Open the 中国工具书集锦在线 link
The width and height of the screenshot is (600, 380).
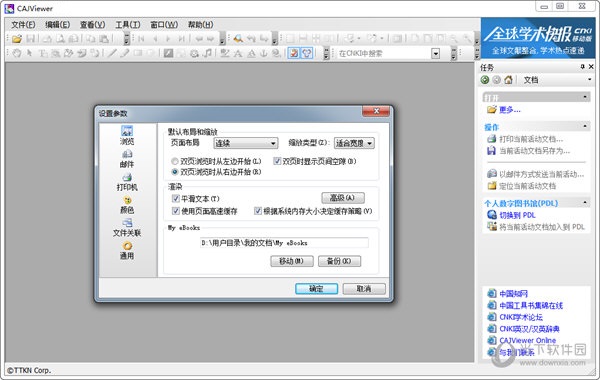tap(531, 305)
